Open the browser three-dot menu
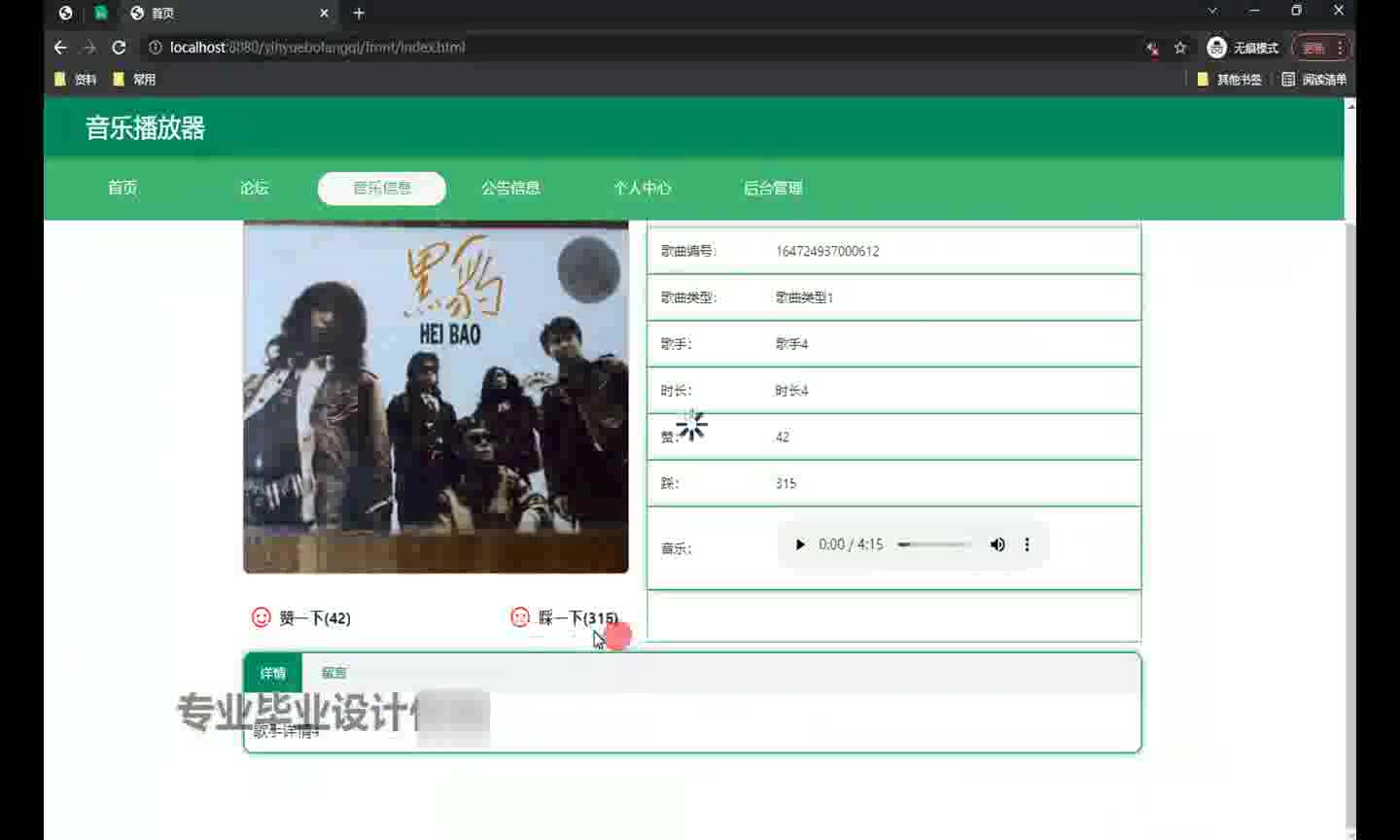This screenshot has width=1400, height=840. 1340,48
